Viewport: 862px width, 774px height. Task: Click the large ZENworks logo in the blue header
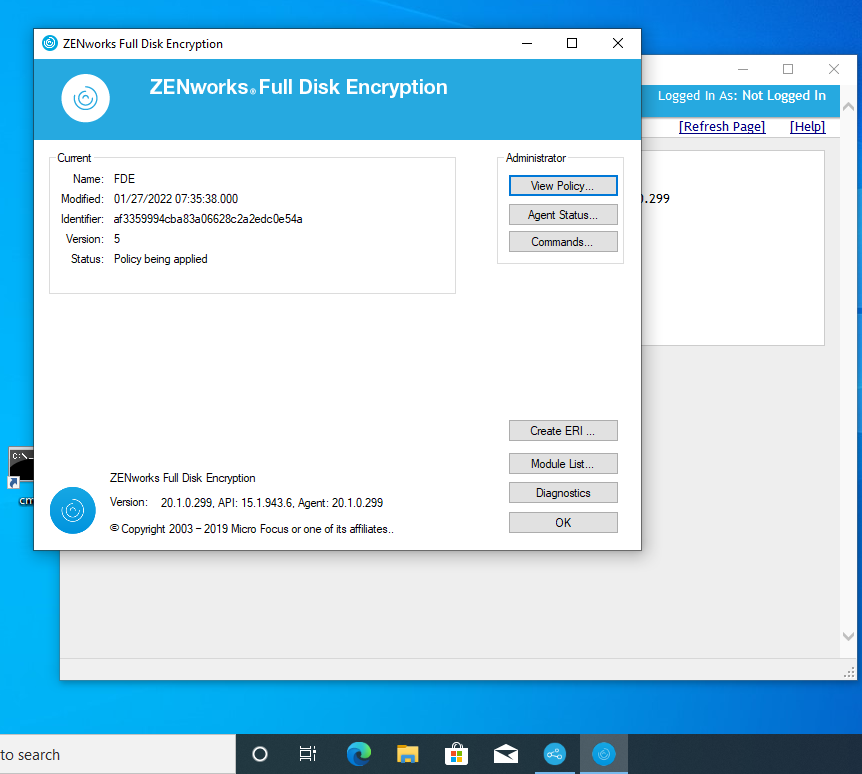85,97
